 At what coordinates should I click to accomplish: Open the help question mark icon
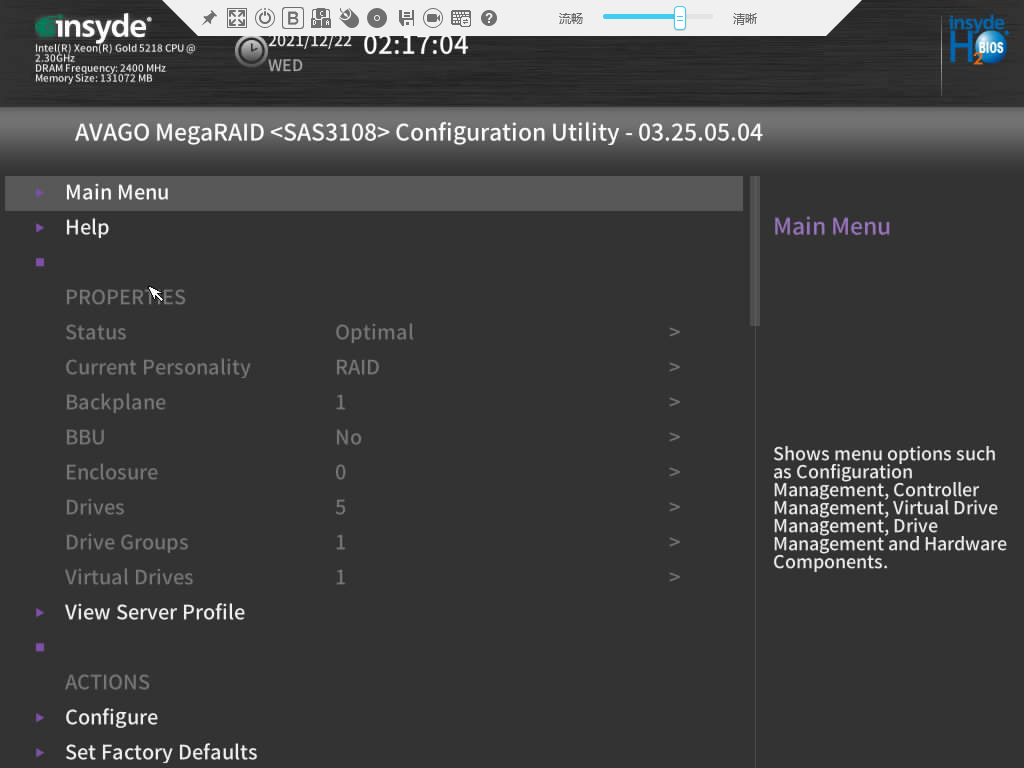click(x=489, y=18)
